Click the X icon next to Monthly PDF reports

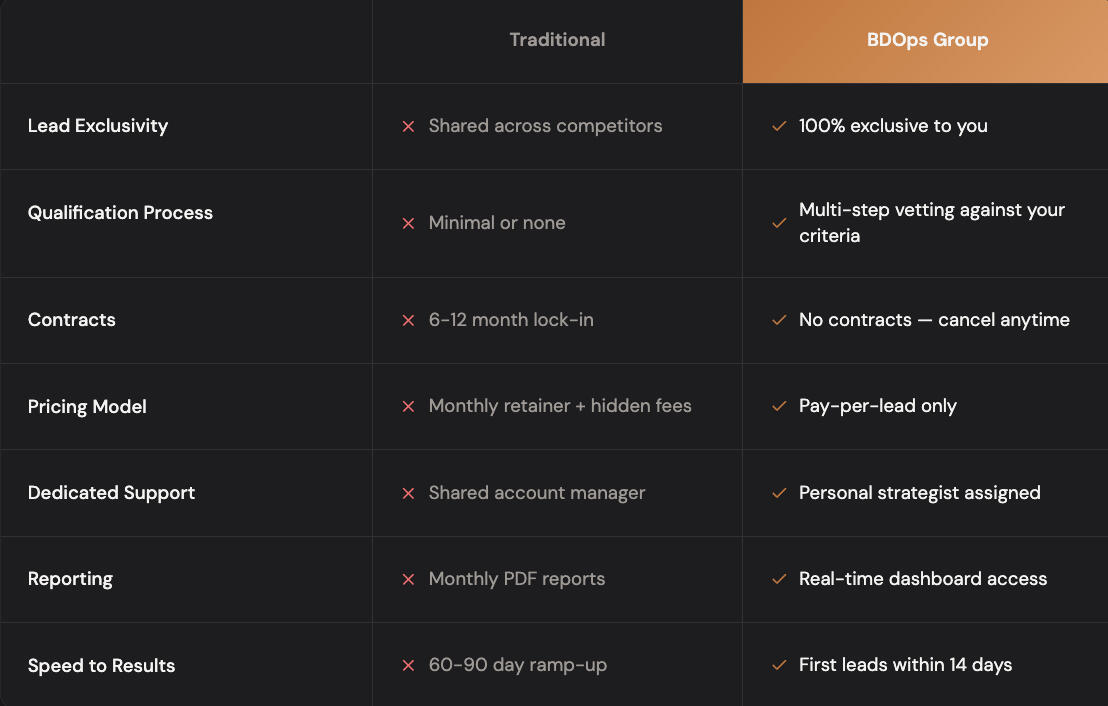408,580
